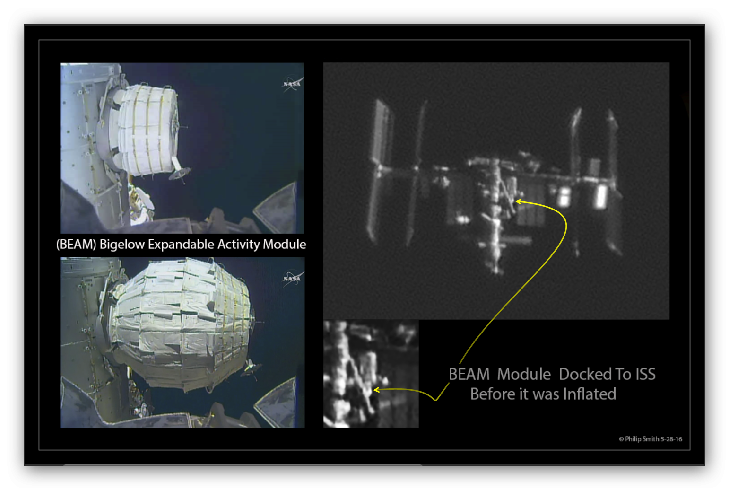Click the caption "(BEAM) Bigelow Expandable Activity Module"
The width and height of the screenshot is (730, 491).
coord(182,244)
